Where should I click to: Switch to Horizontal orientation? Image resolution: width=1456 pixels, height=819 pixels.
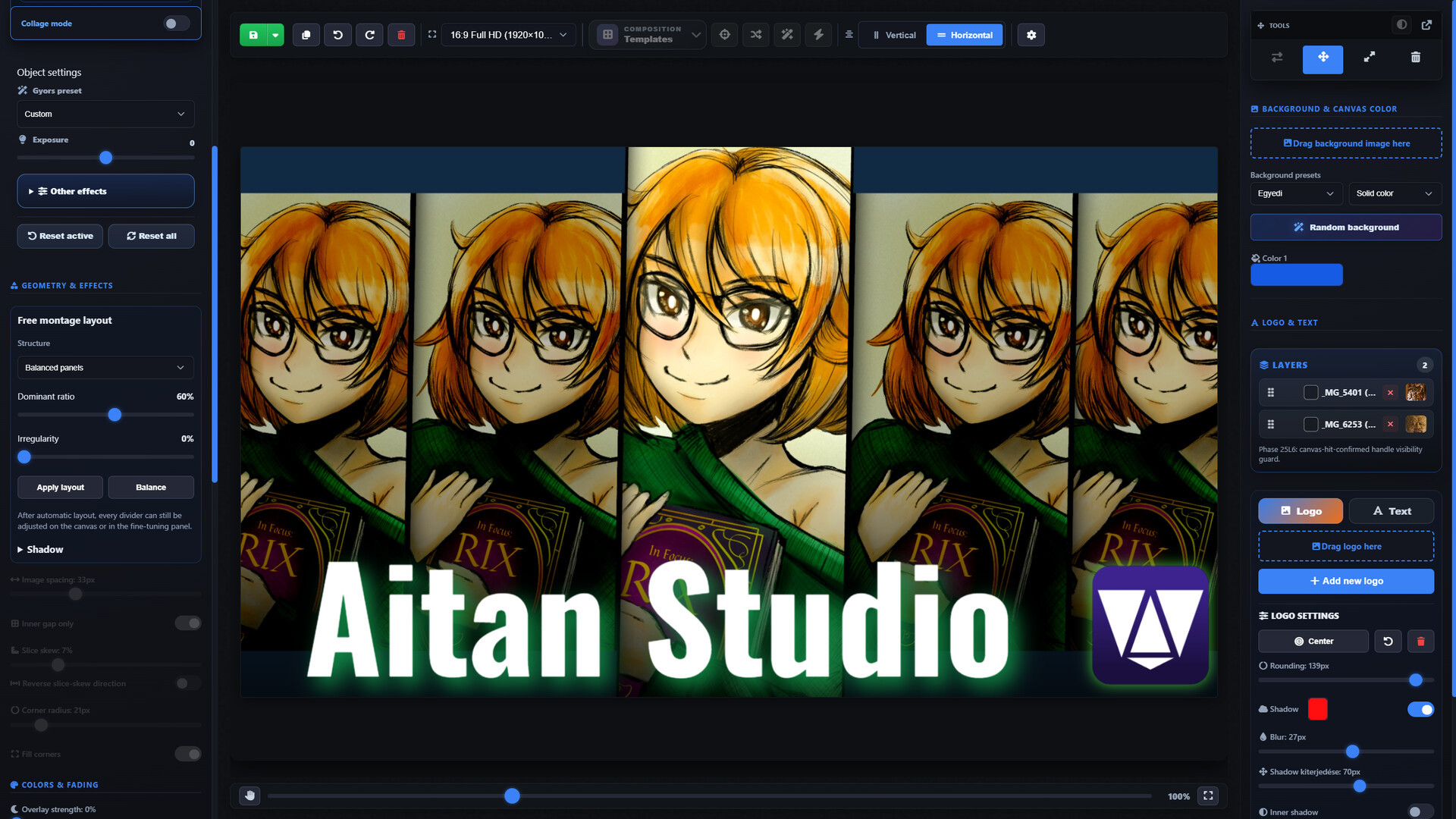click(x=965, y=35)
